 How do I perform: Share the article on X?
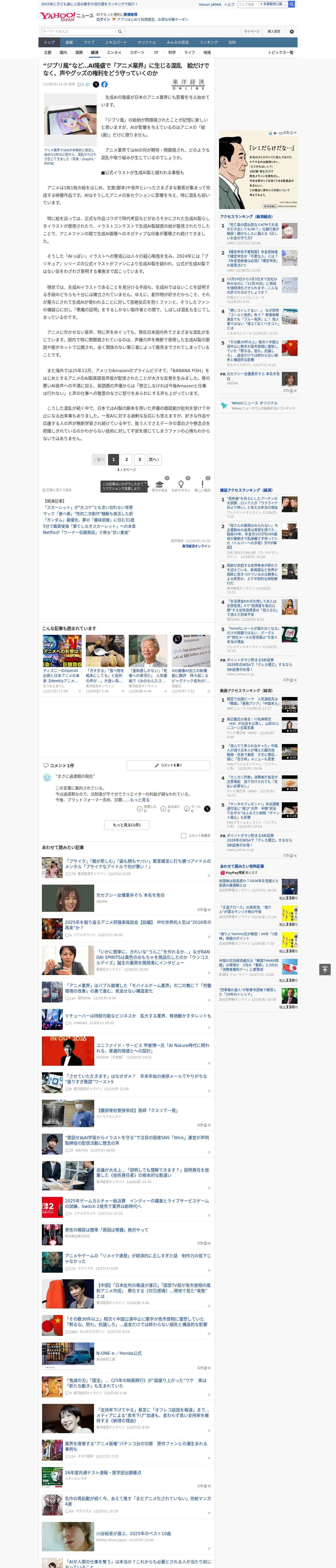tap(96, 85)
